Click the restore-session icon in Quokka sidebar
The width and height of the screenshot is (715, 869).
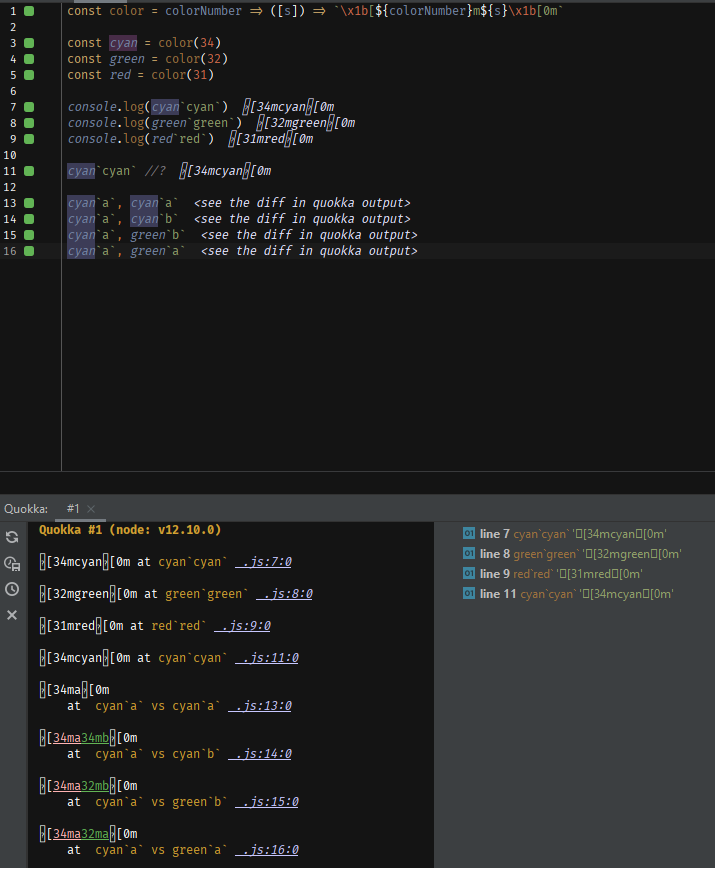point(13,563)
